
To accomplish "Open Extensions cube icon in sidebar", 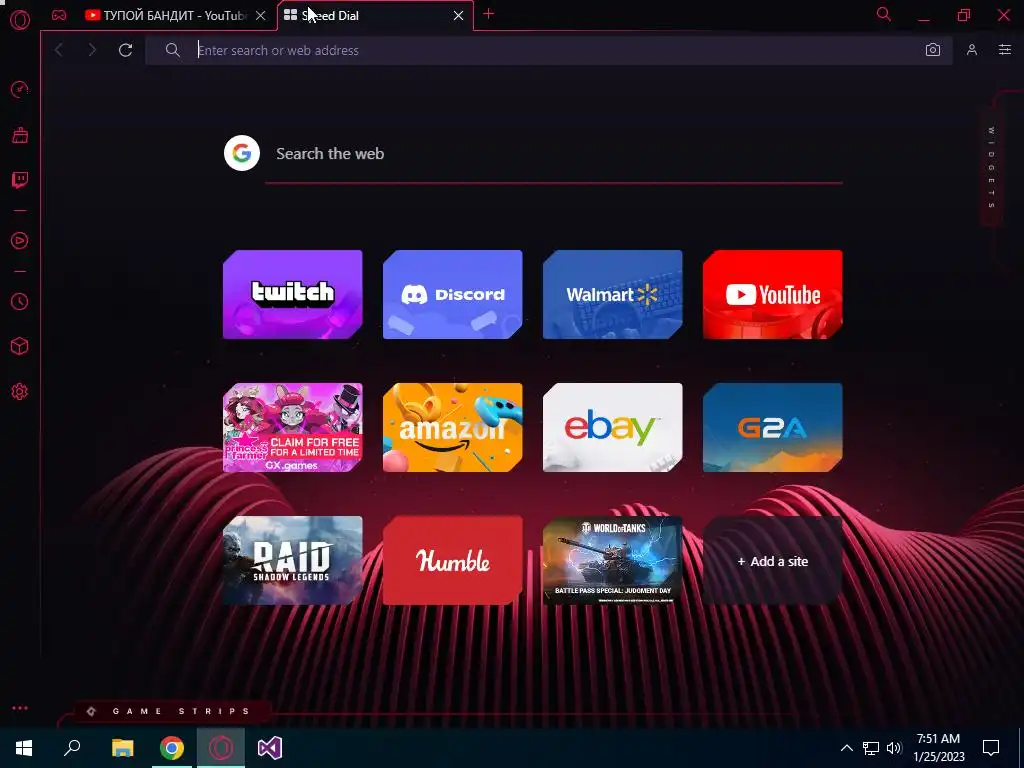I will click(20, 346).
